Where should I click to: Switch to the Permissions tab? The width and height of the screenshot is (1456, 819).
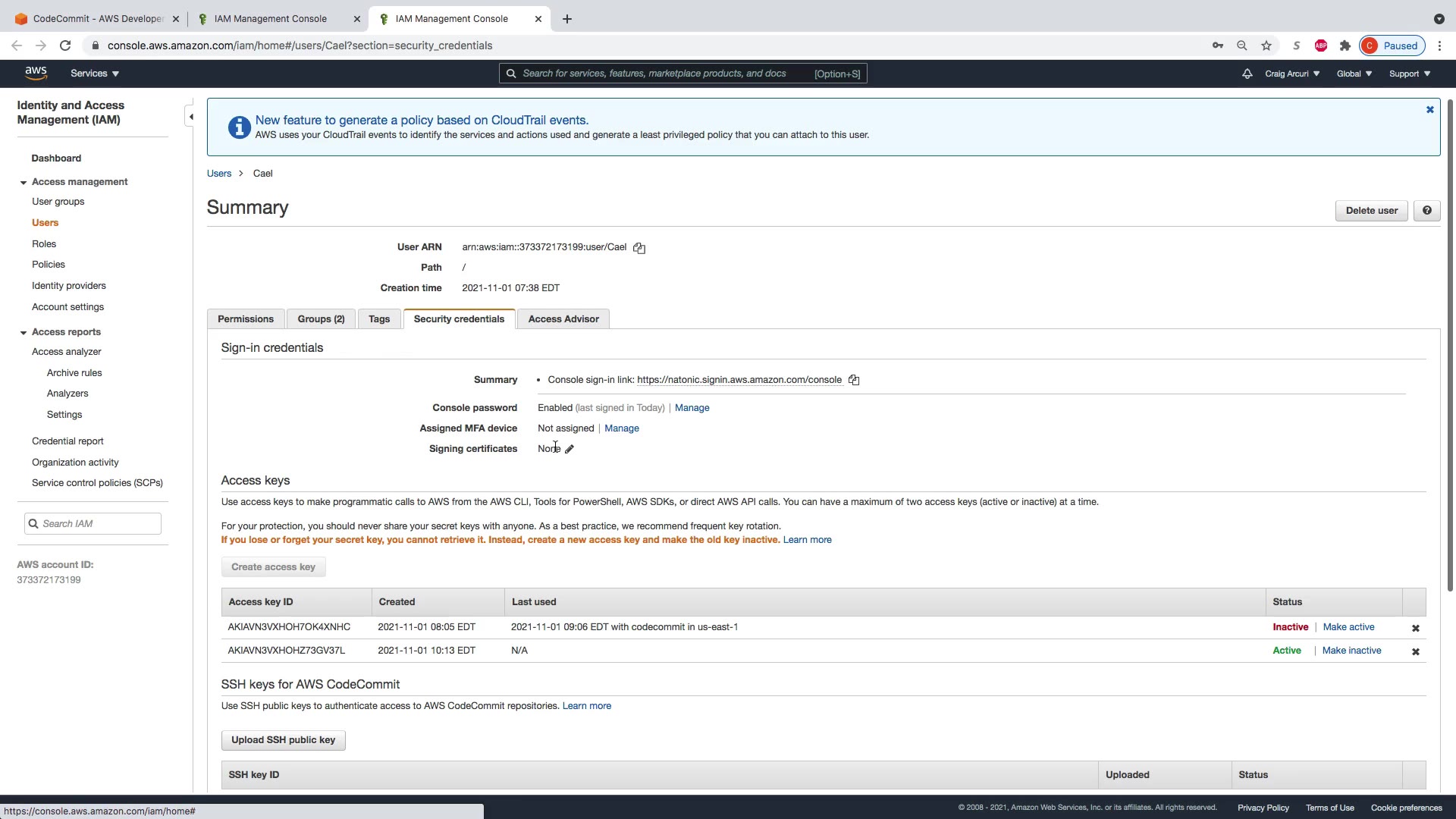[x=246, y=319]
